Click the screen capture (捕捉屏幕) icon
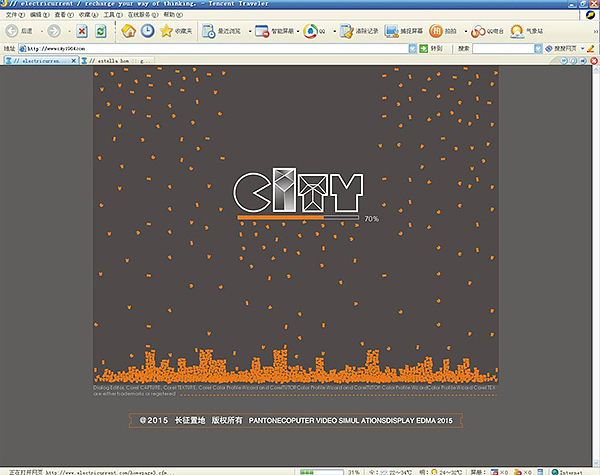The height and width of the screenshot is (475, 600). [391, 31]
